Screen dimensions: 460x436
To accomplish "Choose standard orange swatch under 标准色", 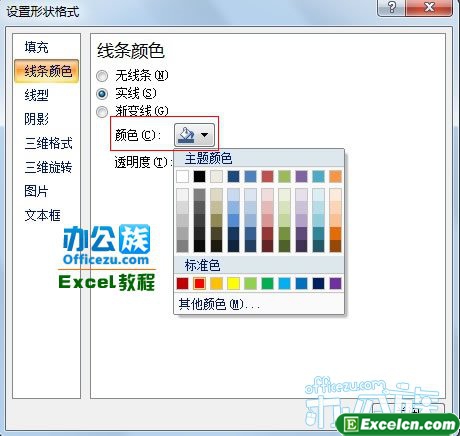I will click(216, 283).
